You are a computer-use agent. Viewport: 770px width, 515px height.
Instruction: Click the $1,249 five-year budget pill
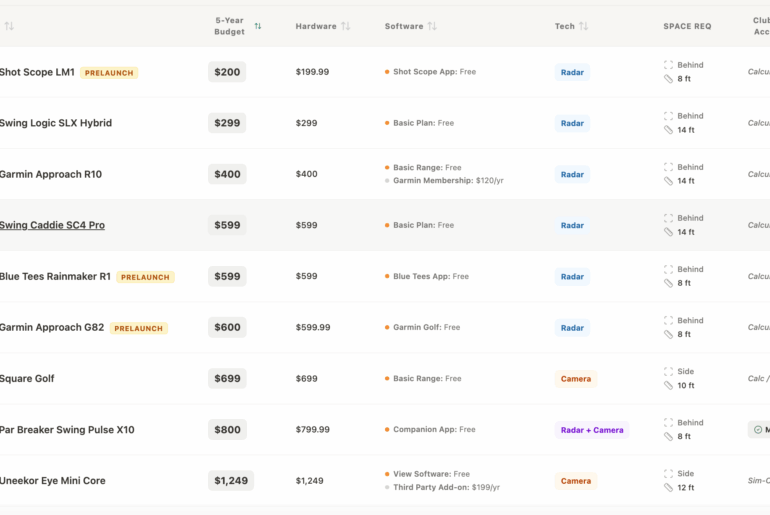231,481
